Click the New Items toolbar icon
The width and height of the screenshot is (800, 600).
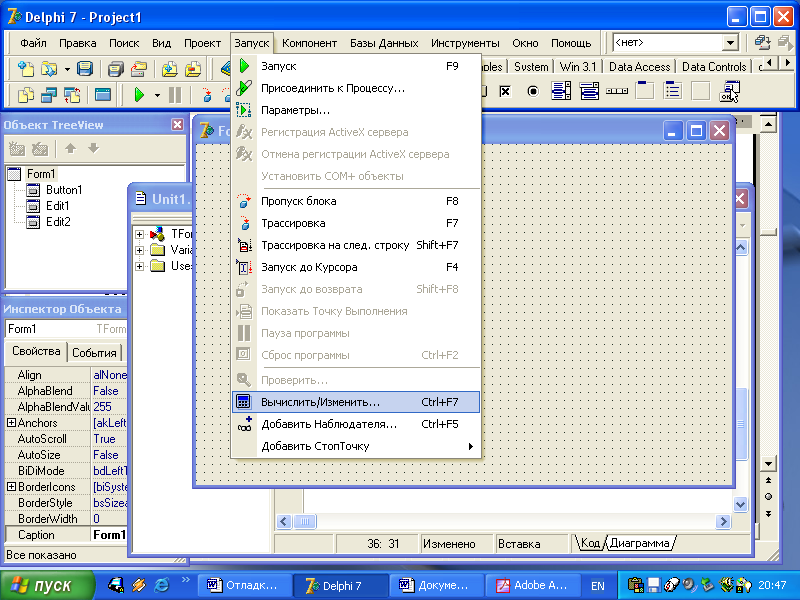tap(26, 68)
